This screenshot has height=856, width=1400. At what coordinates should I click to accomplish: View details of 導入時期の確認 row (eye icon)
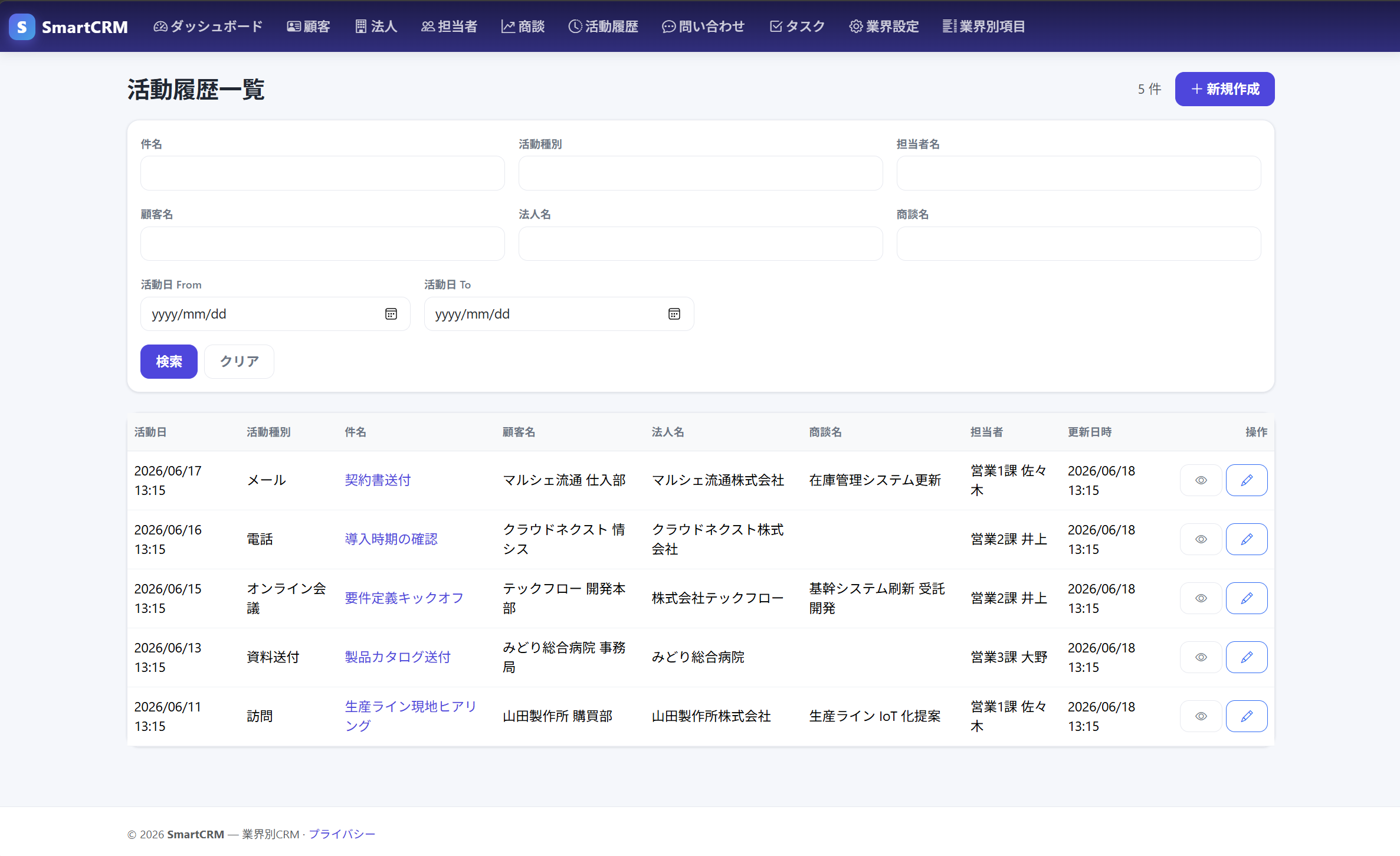[1201, 539]
